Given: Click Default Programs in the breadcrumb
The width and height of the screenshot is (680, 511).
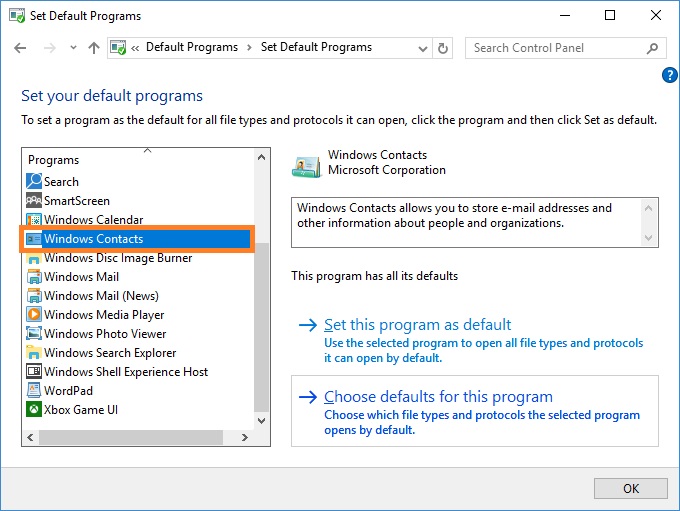Looking at the screenshot, I should coord(192,47).
